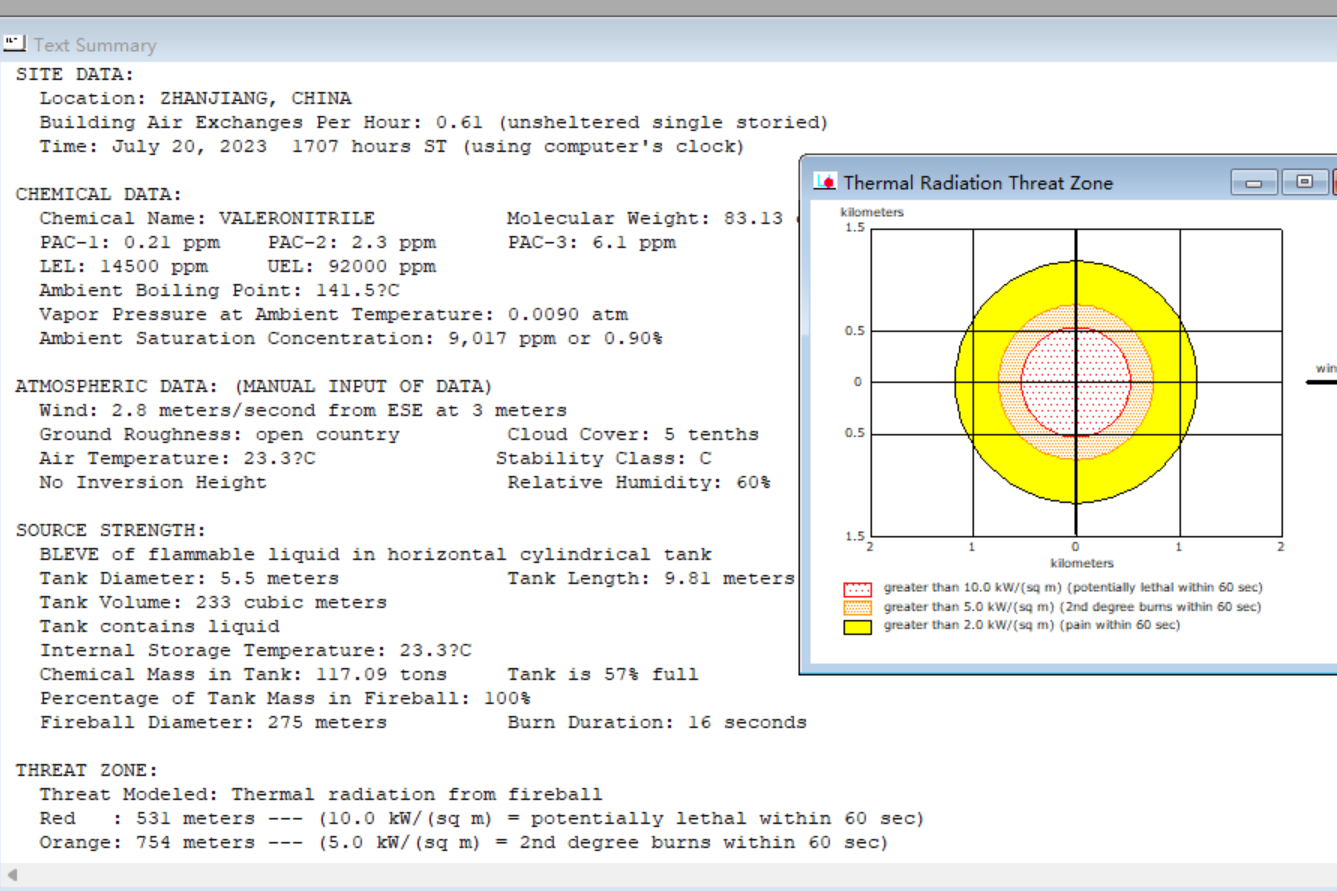Select "Chemical Name: VALERONITRILE" text

208,218
